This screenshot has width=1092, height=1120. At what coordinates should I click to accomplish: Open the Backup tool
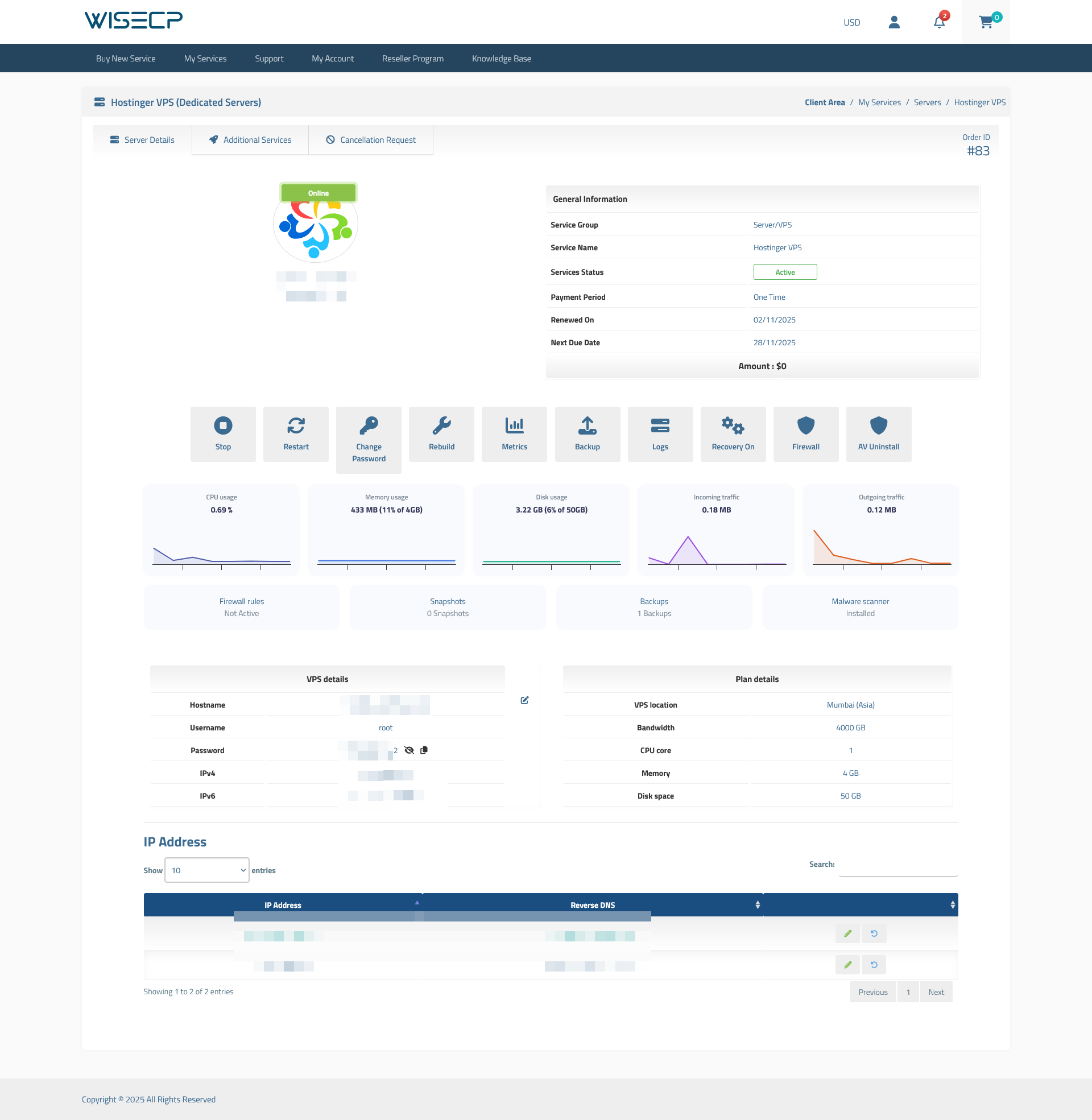click(x=587, y=434)
